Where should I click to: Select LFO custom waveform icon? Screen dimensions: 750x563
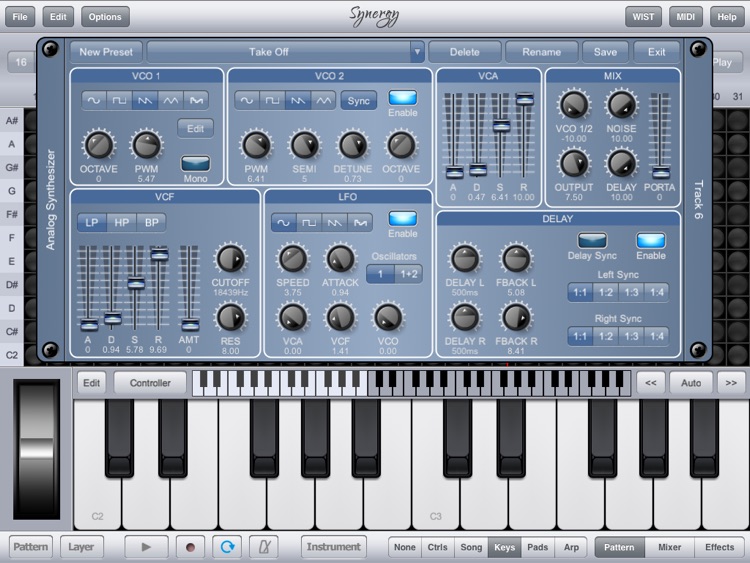(360, 223)
